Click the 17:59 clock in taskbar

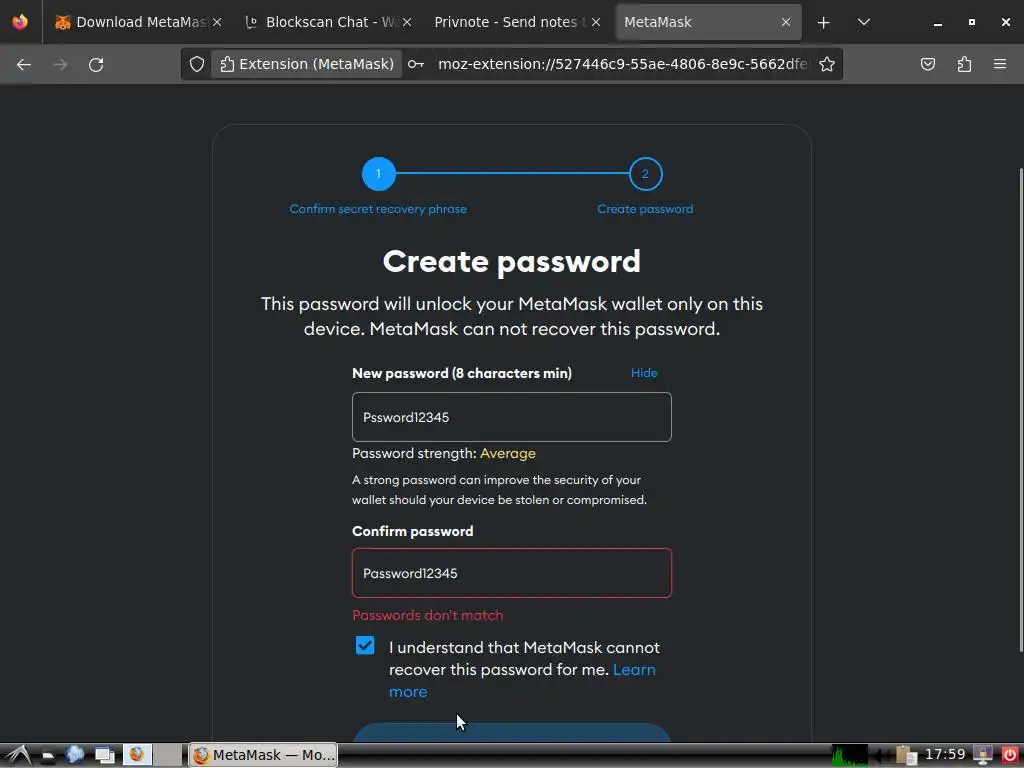[x=945, y=754]
